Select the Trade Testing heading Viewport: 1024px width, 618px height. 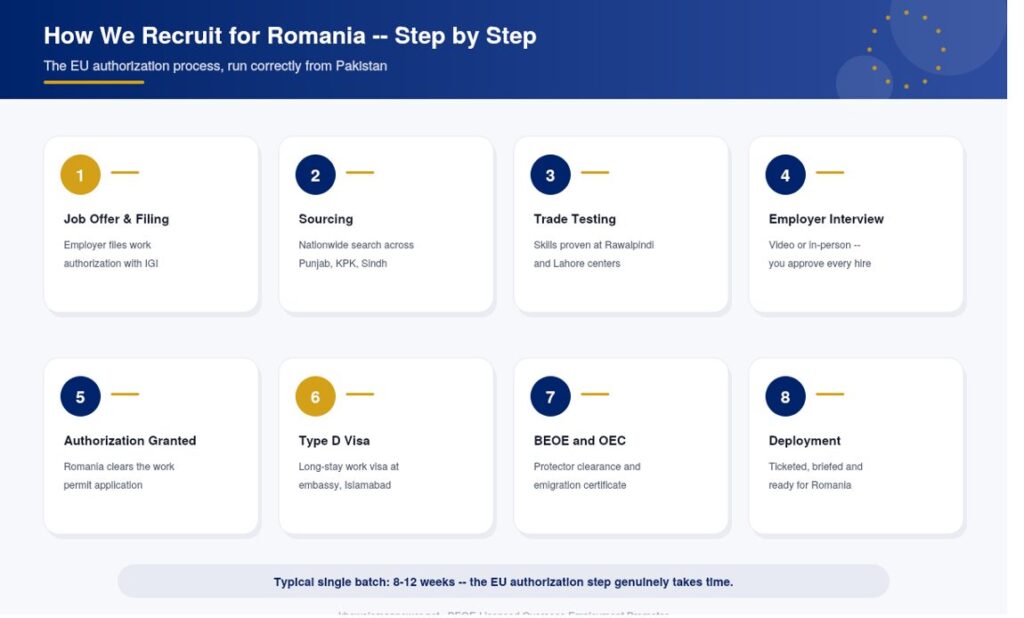point(575,219)
